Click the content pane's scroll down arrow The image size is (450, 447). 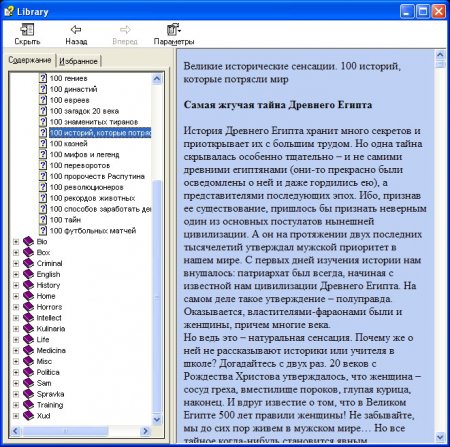(x=440, y=436)
